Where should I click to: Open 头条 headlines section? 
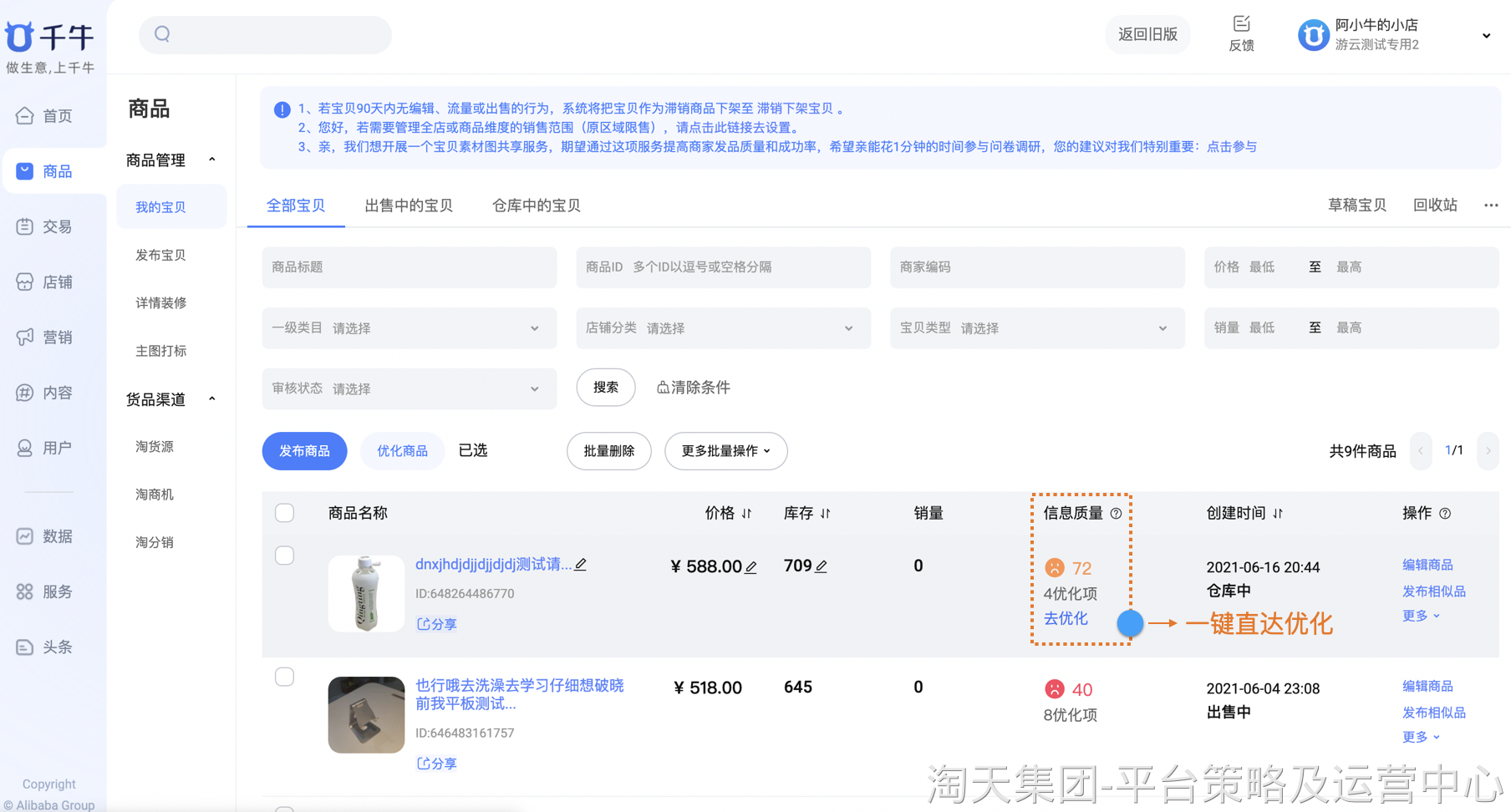[x=45, y=647]
